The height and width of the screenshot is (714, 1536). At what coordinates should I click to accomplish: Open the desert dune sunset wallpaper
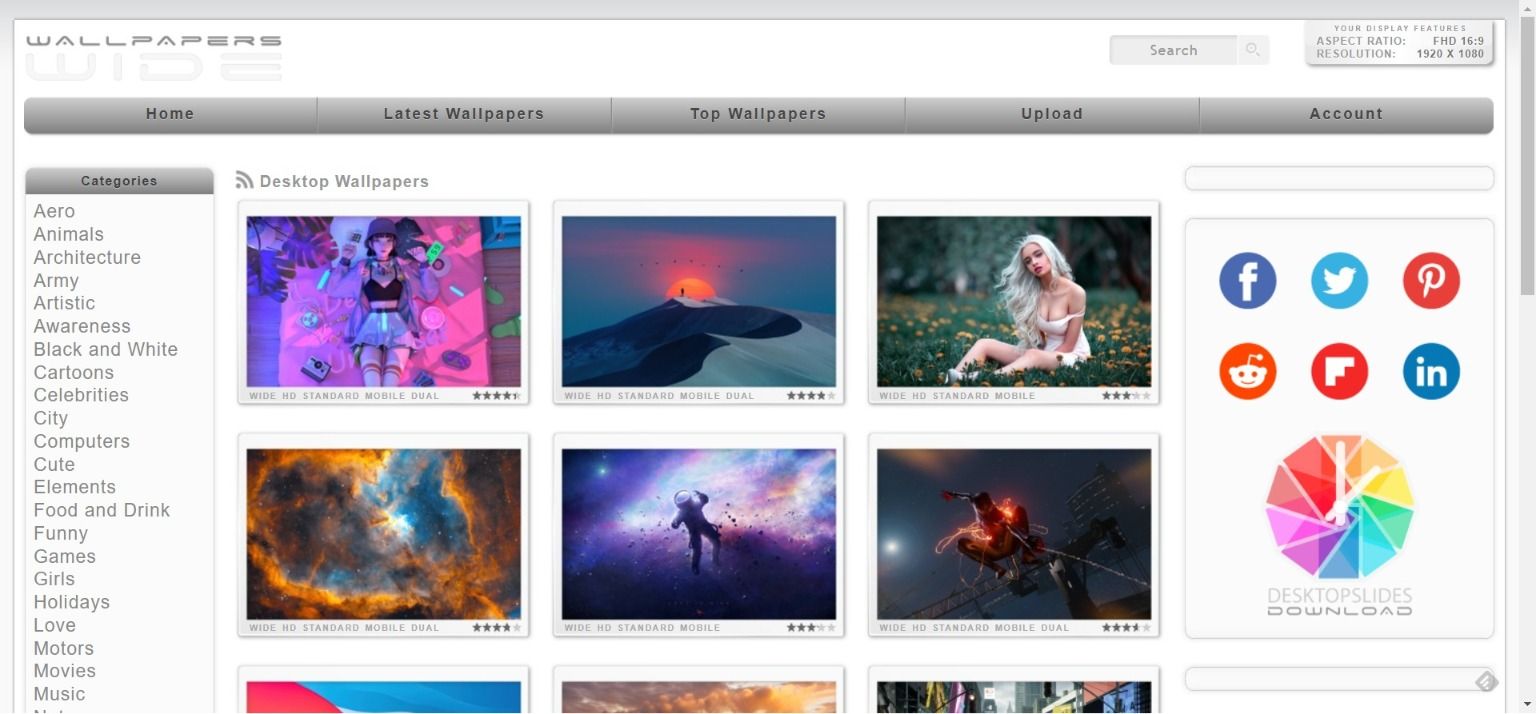(699, 301)
